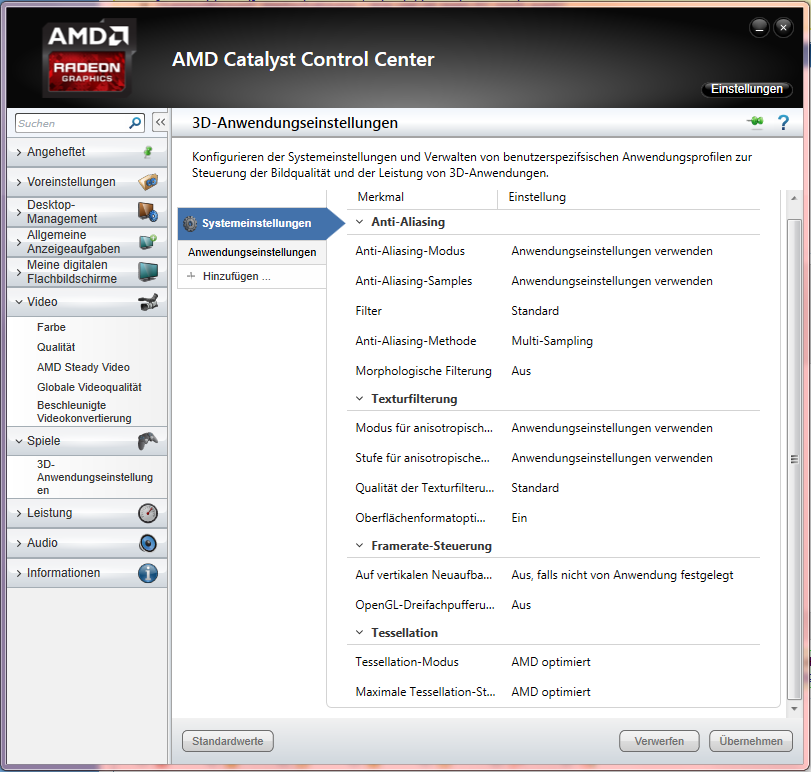Click the scrollbar up arrow
The image size is (811, 772).
point(794,198)
